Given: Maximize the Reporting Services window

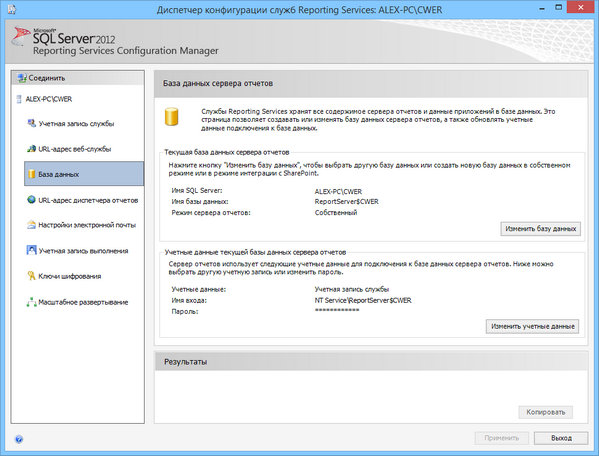Looking at the screenshot, I should click(559, 8).
